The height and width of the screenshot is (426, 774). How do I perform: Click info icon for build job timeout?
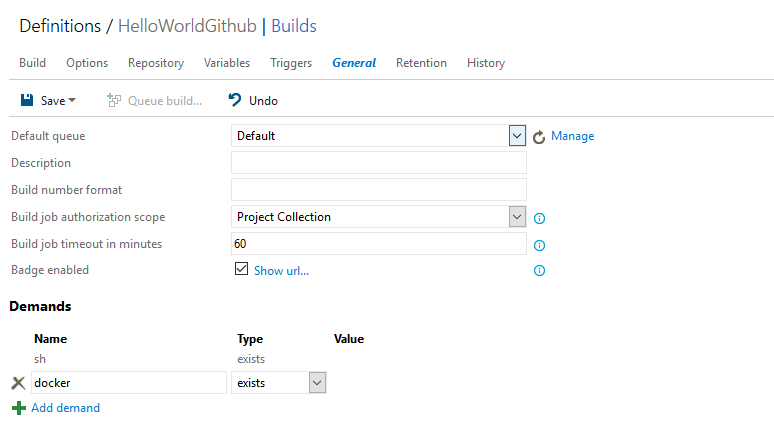pos(539,245)
